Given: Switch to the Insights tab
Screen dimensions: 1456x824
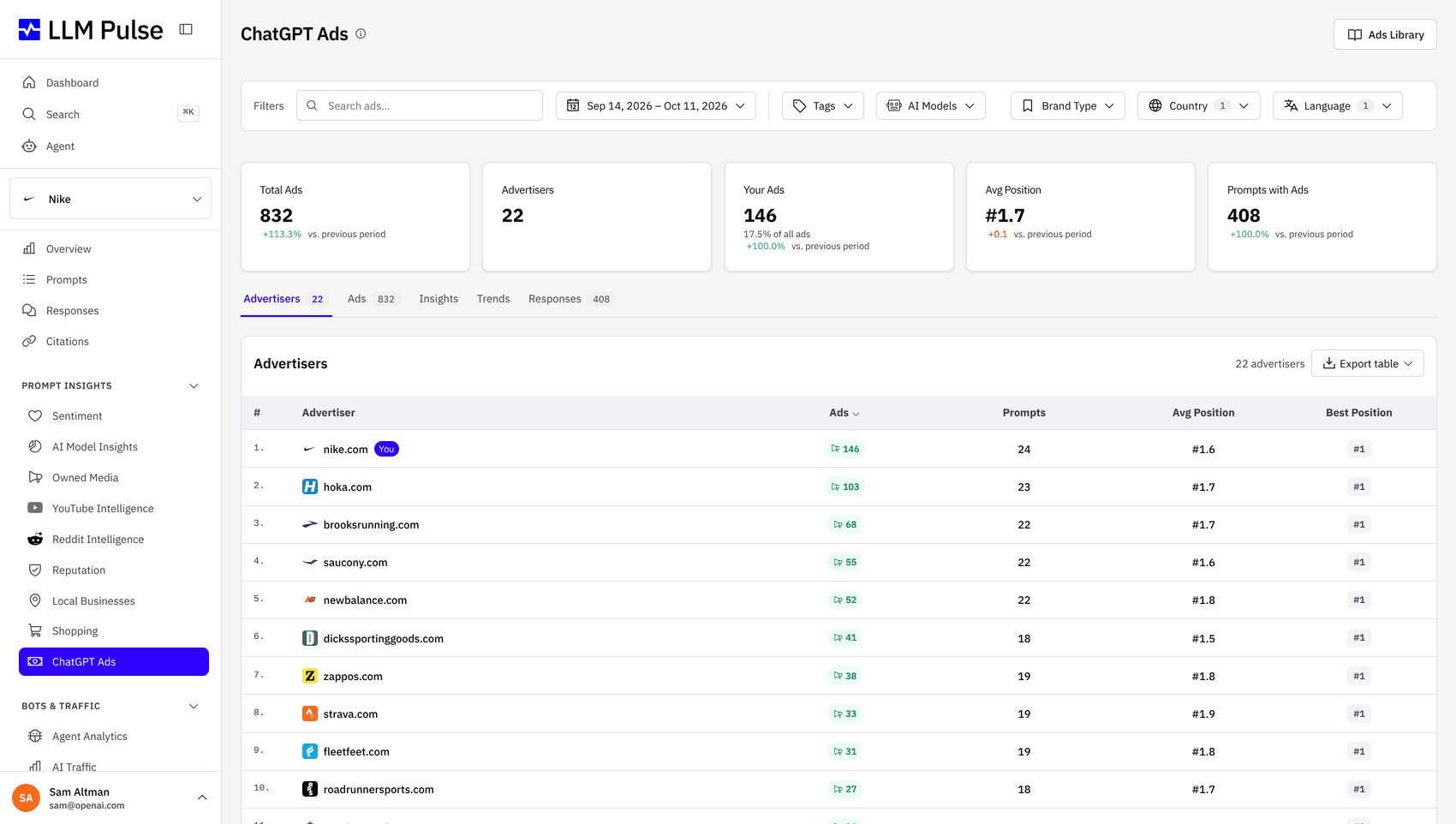Looking at the screenshot, I should click(439, 299).
